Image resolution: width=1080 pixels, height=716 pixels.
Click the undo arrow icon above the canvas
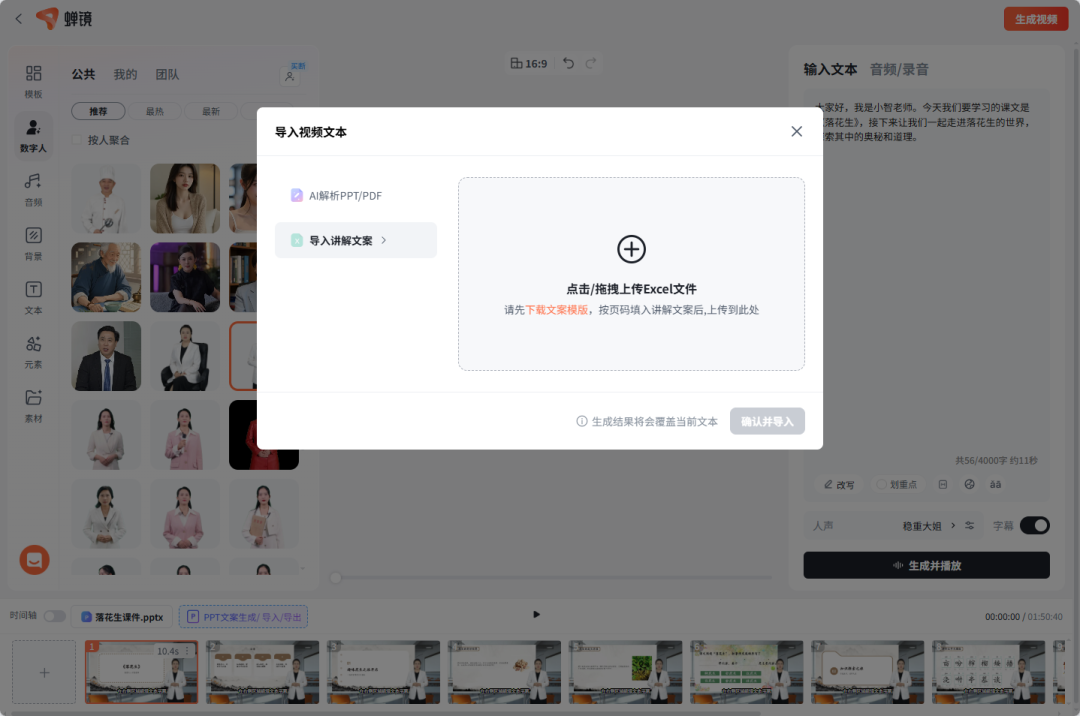pos(568,62)
